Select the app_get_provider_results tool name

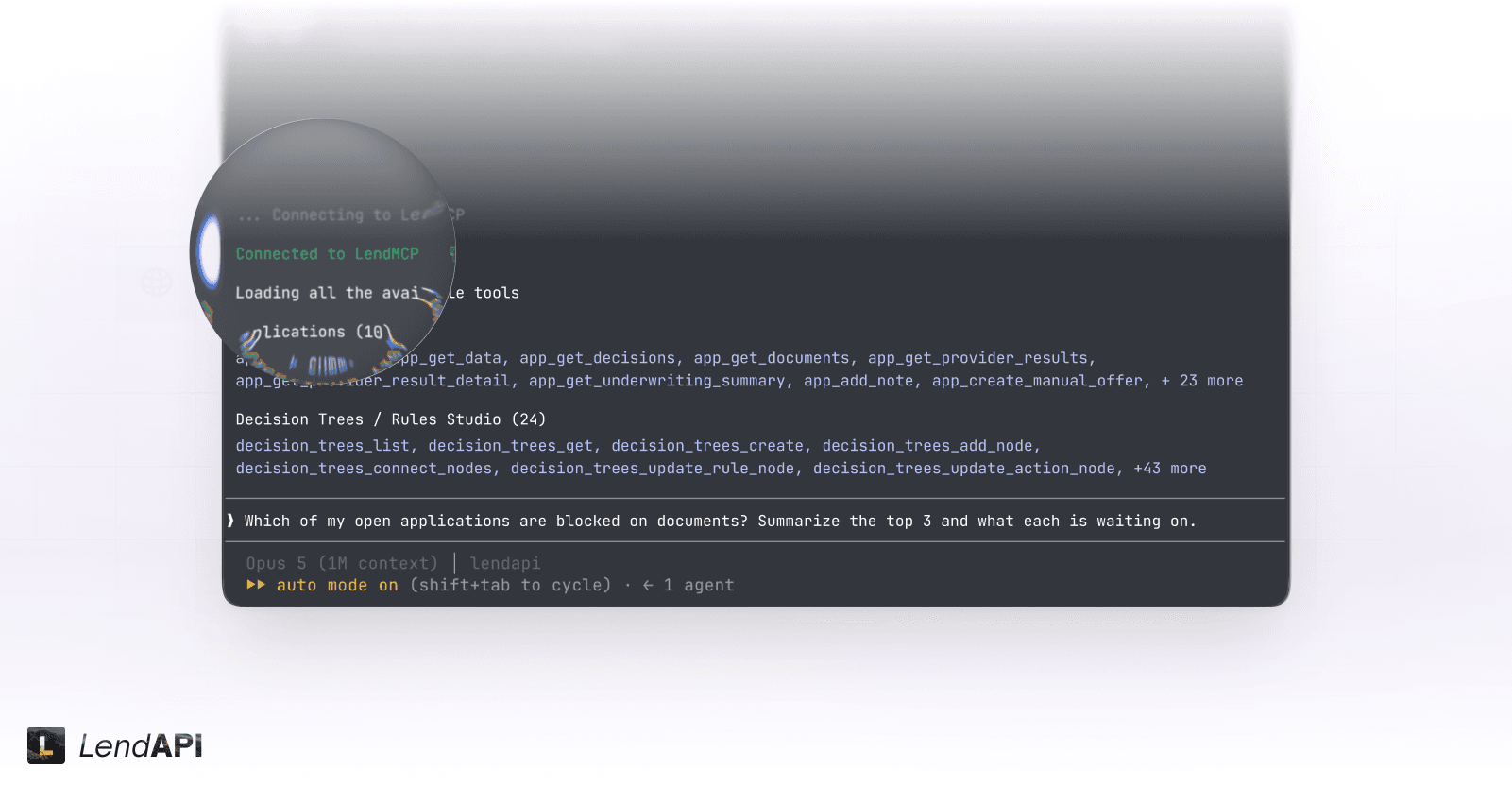pos(977,358)
